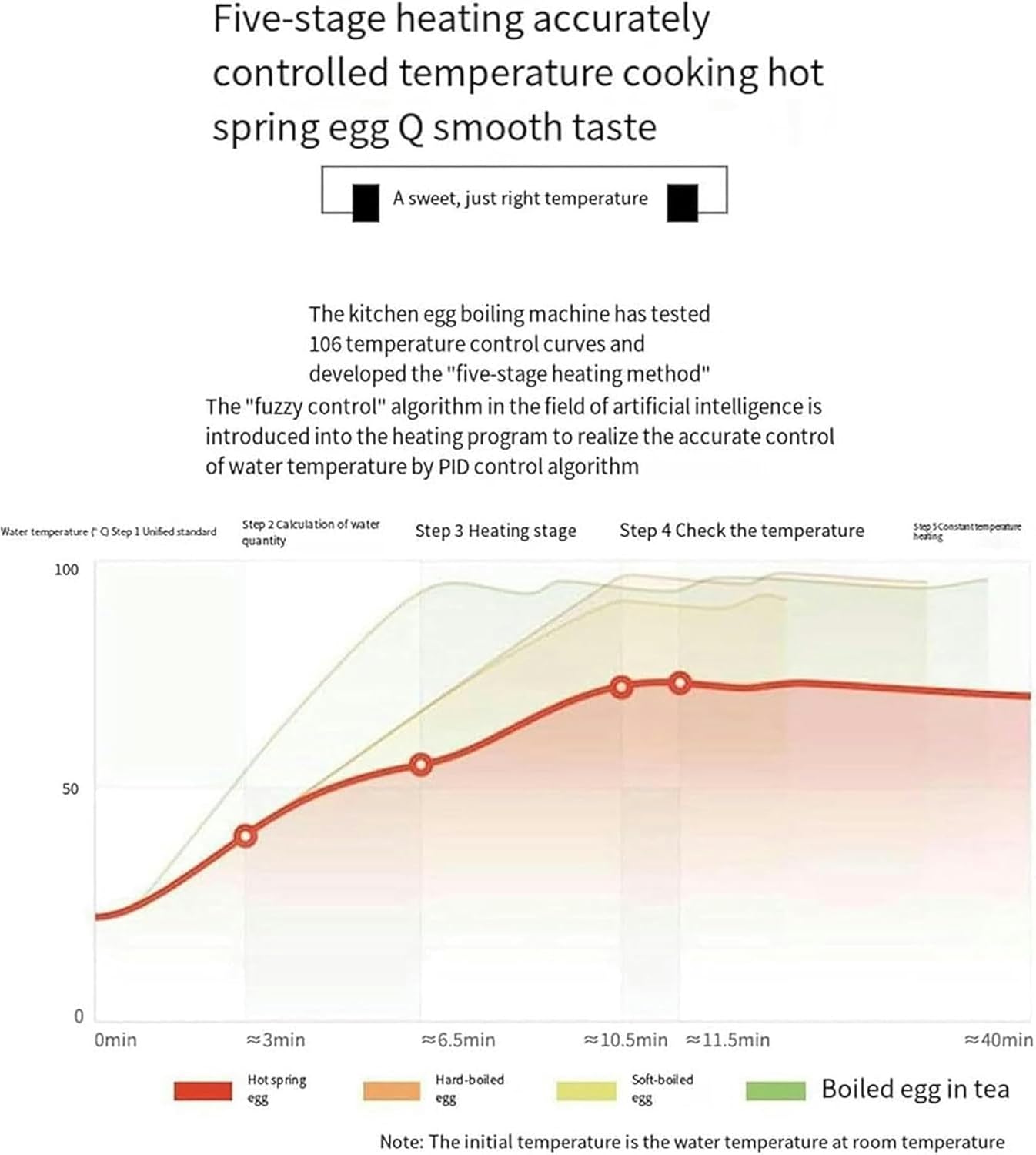Click the "Boiled egg in tea" legend text

[915, 1090]
